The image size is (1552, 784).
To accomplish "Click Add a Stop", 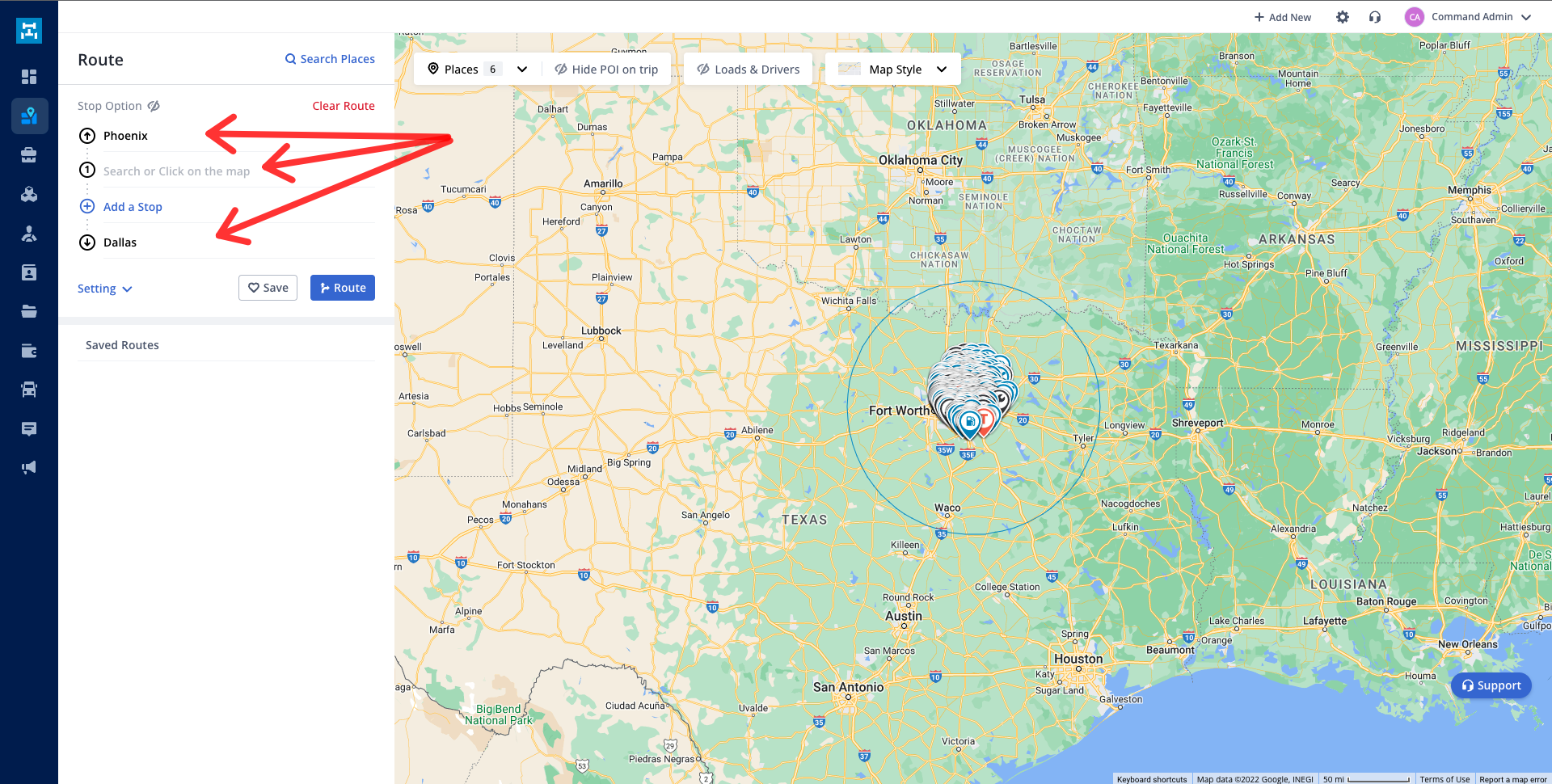I will click(133, 207).
